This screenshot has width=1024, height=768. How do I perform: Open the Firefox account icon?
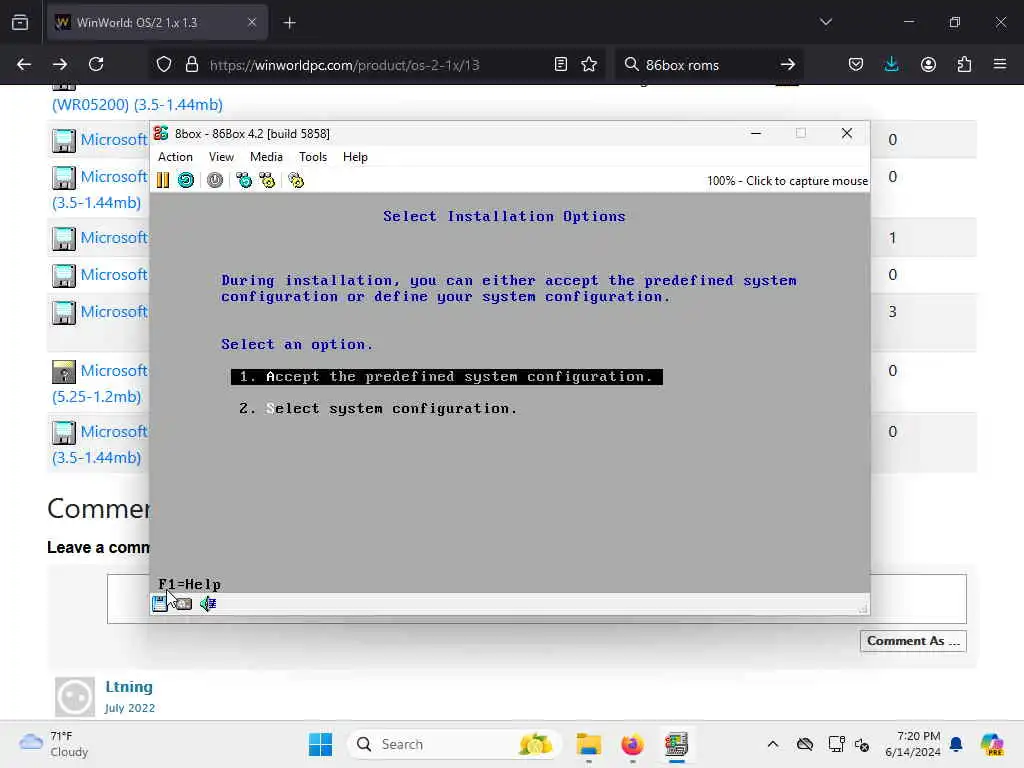click(x=928, y=65)
